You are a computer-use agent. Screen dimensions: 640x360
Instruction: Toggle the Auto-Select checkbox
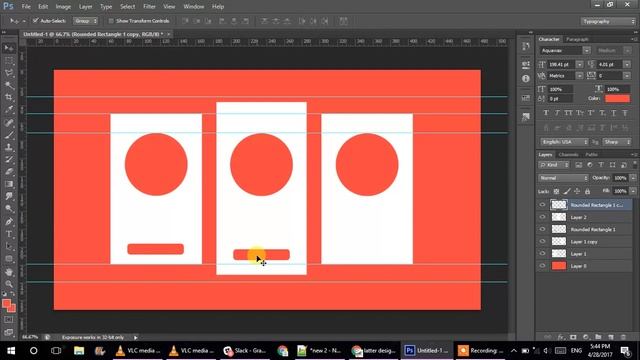click(x=36, y=20)
